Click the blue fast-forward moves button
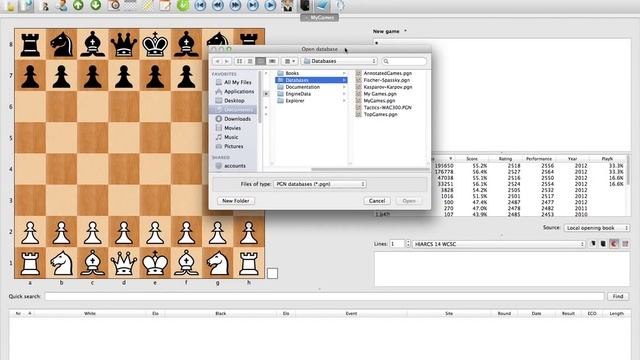This screenshot has width=640, height=360. click(x=236, y=5)
